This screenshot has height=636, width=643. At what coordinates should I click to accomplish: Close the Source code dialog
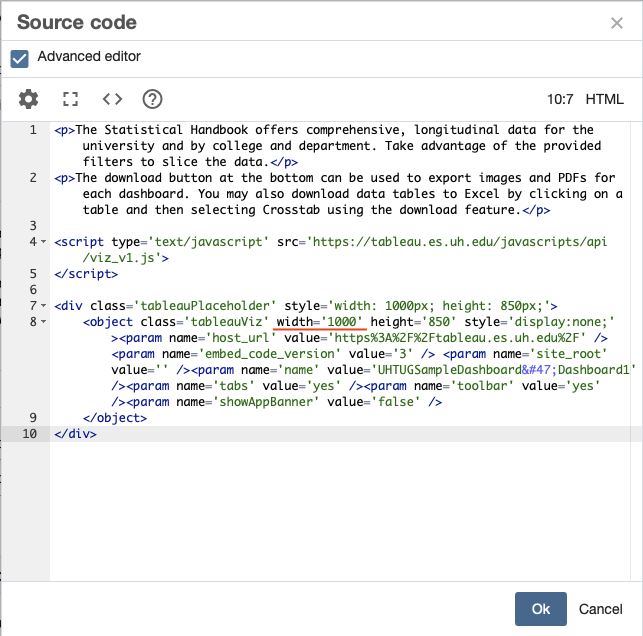click(617, 23)
